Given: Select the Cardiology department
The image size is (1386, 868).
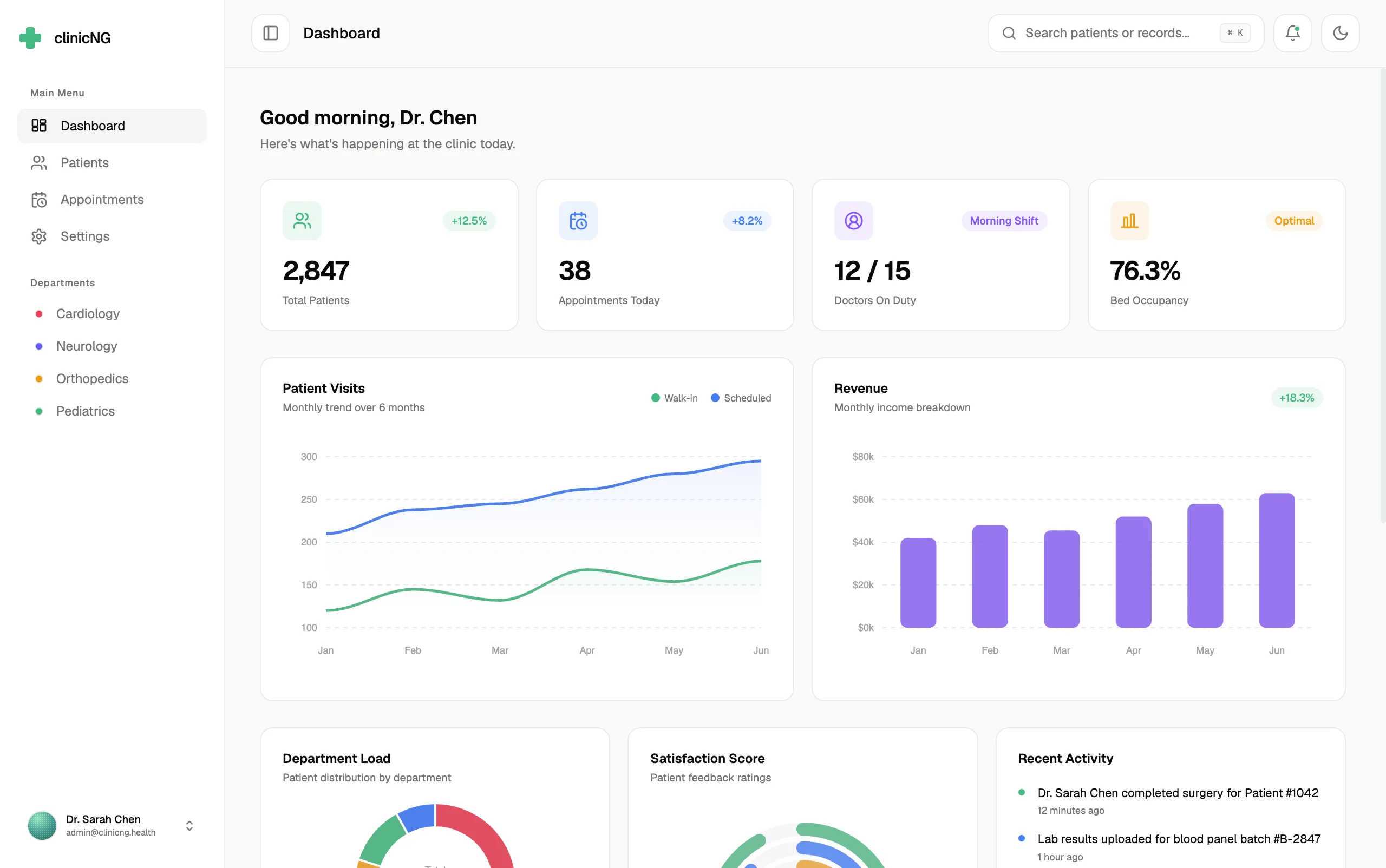Looking at the screenshot, I should 112,313.
